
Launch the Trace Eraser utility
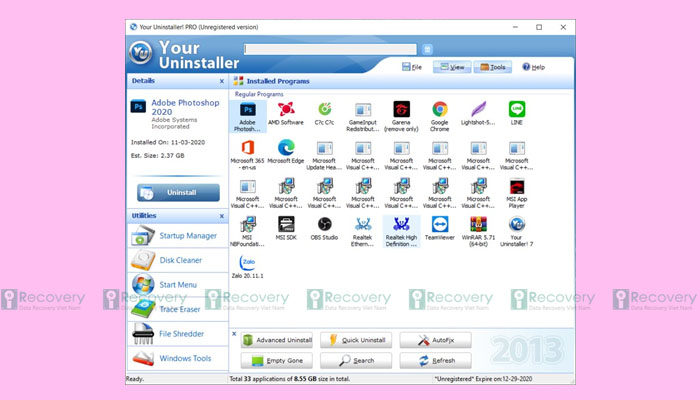coord(178,309)
